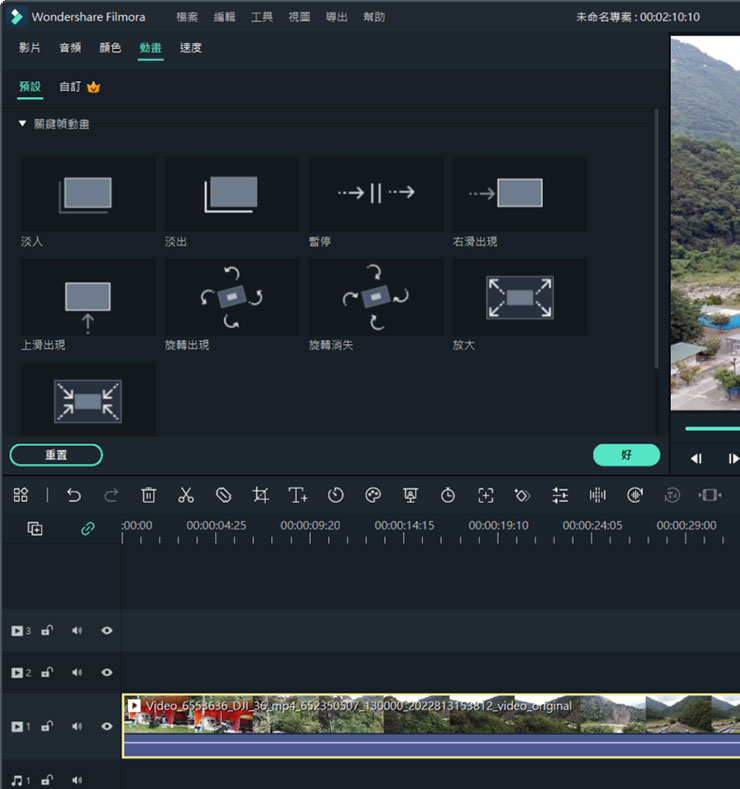Select the 旋轉出現 animation preset thumbnail

tap(231, 298)
